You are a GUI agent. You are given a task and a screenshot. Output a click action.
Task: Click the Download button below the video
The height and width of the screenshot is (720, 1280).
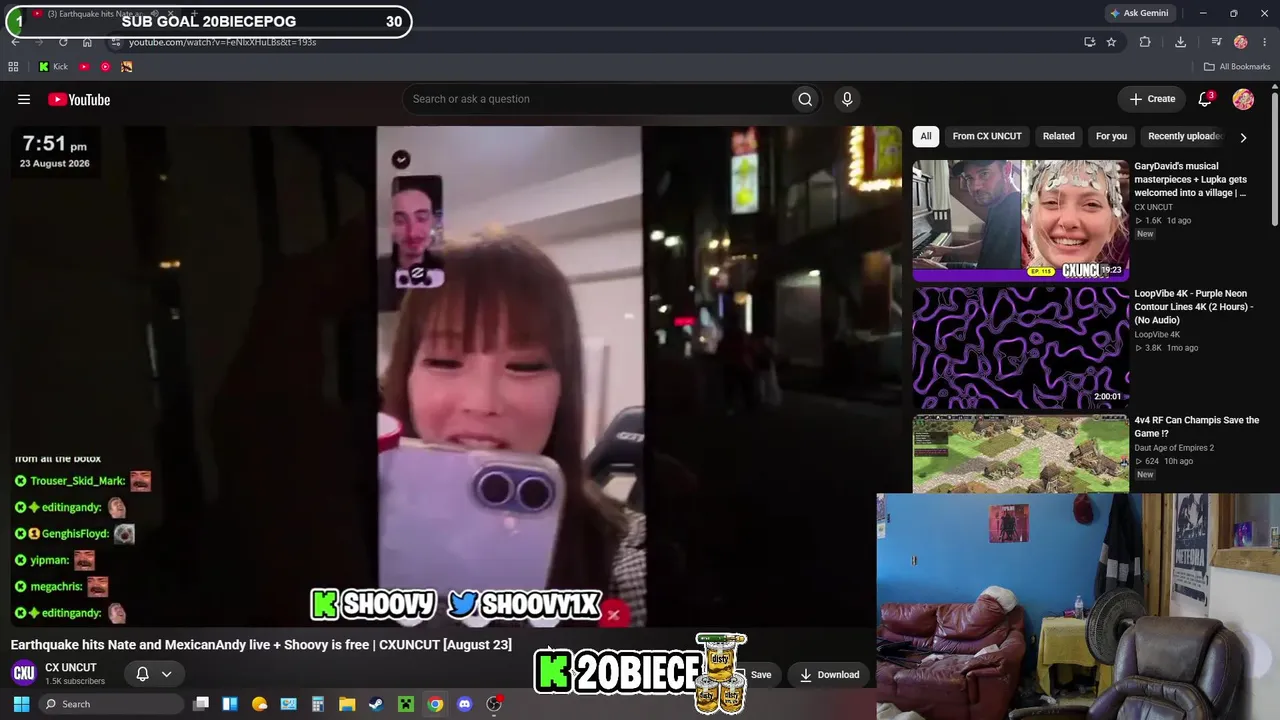pos(829,675)
